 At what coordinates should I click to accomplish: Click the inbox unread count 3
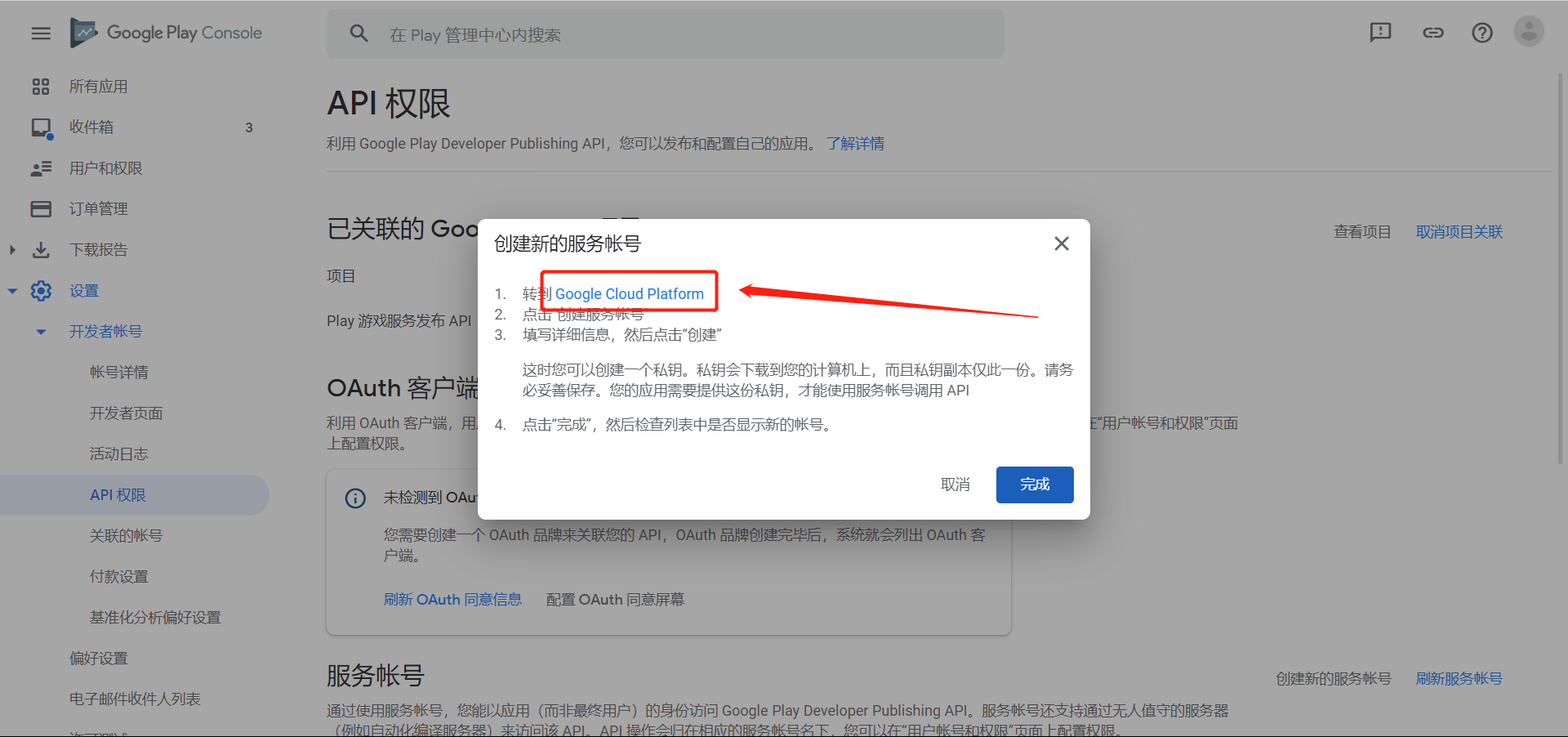coord(249,127)
